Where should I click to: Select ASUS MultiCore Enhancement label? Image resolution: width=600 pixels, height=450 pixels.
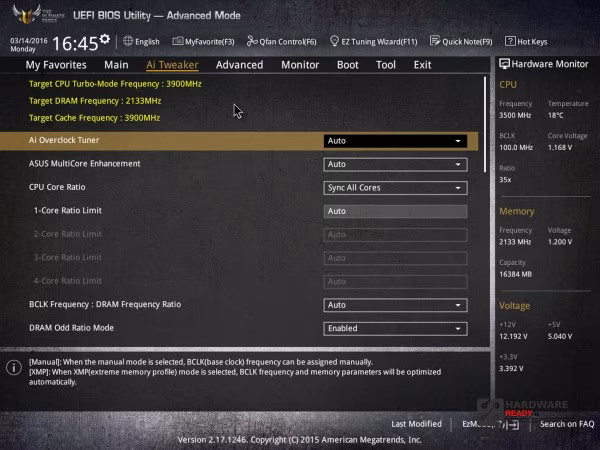(85, 163)
